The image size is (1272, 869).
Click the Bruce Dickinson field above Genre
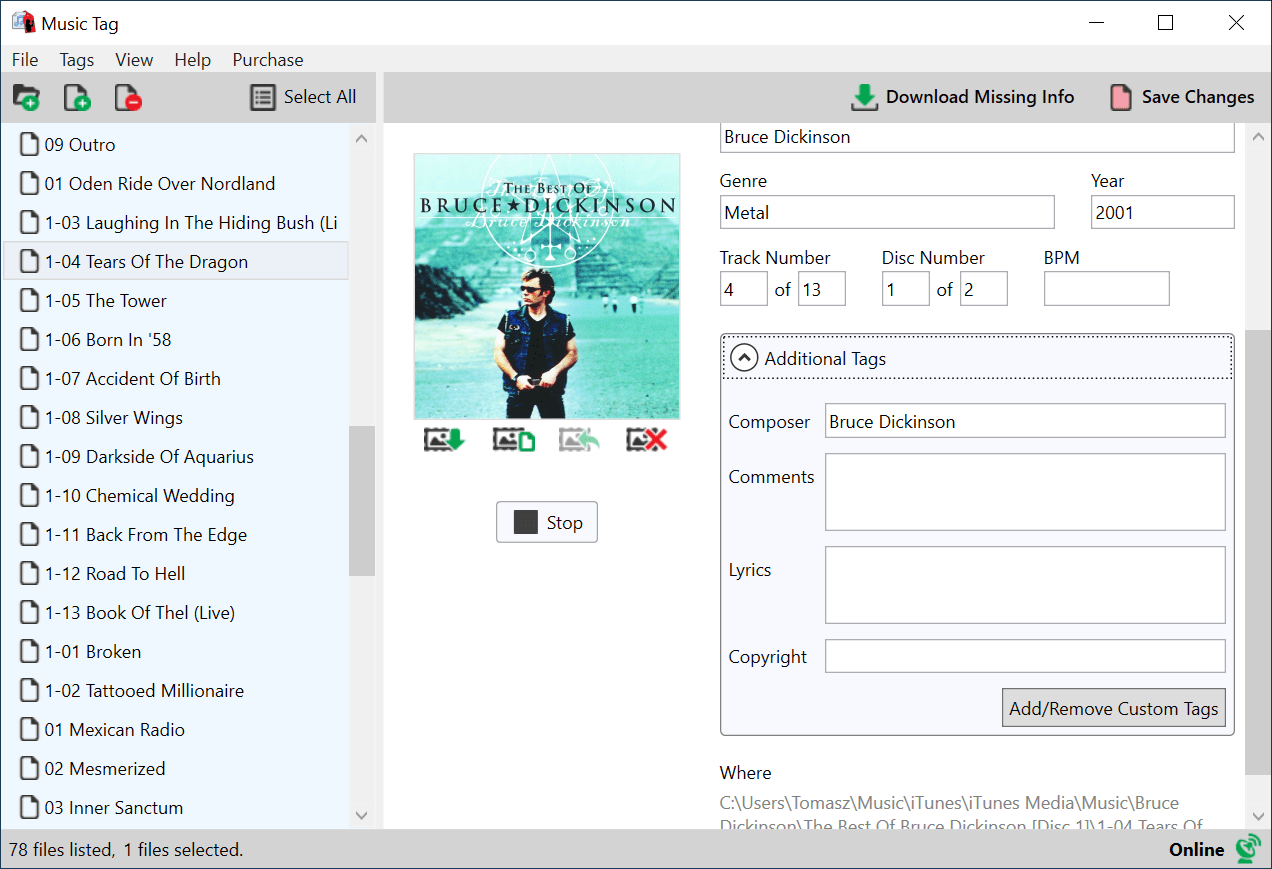977,137
